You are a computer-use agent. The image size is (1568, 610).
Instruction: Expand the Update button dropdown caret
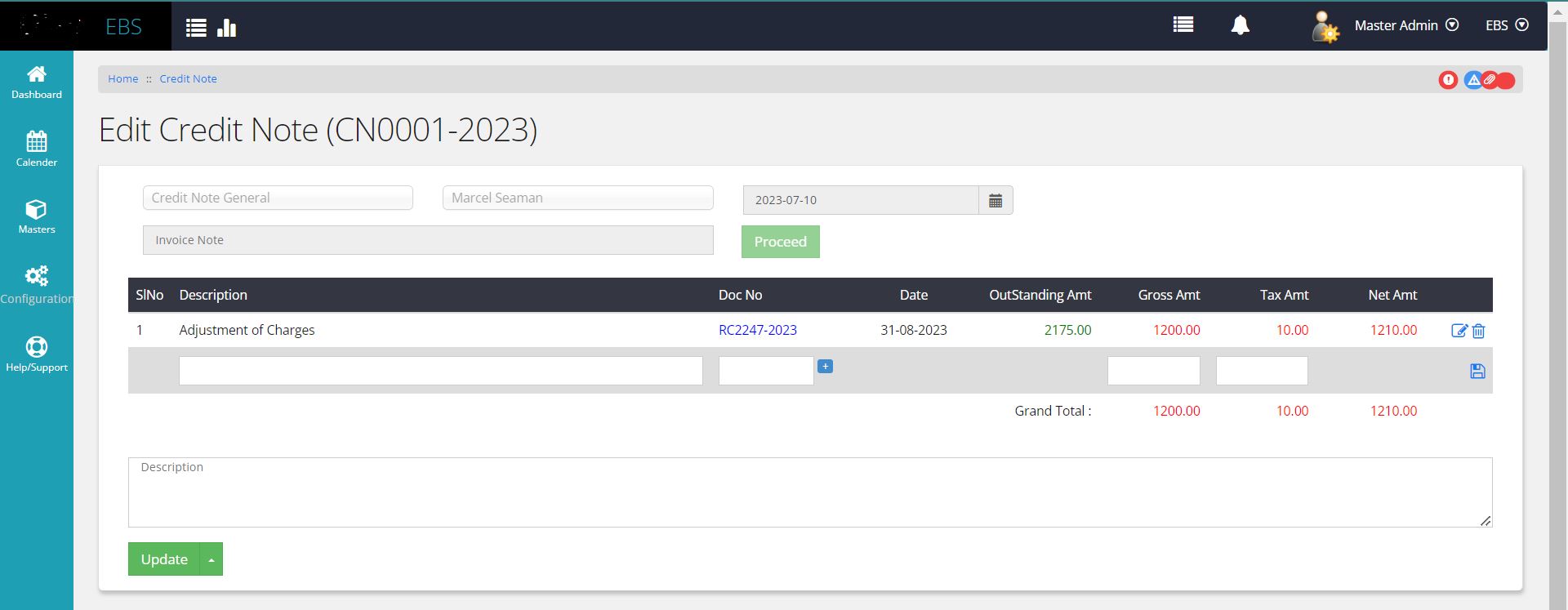pyautogui.click(x=212, y=559)
